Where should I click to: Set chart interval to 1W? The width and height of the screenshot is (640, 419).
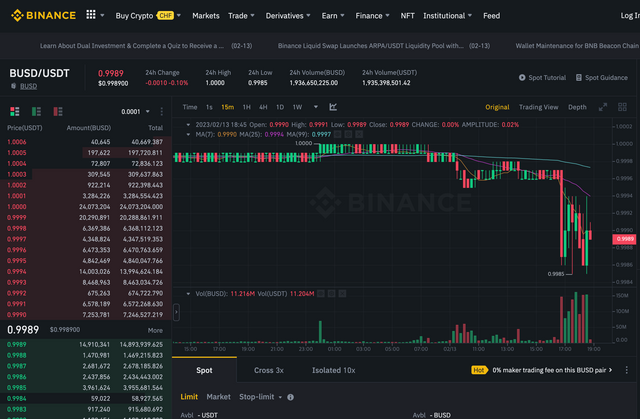[x=297, y=107]
